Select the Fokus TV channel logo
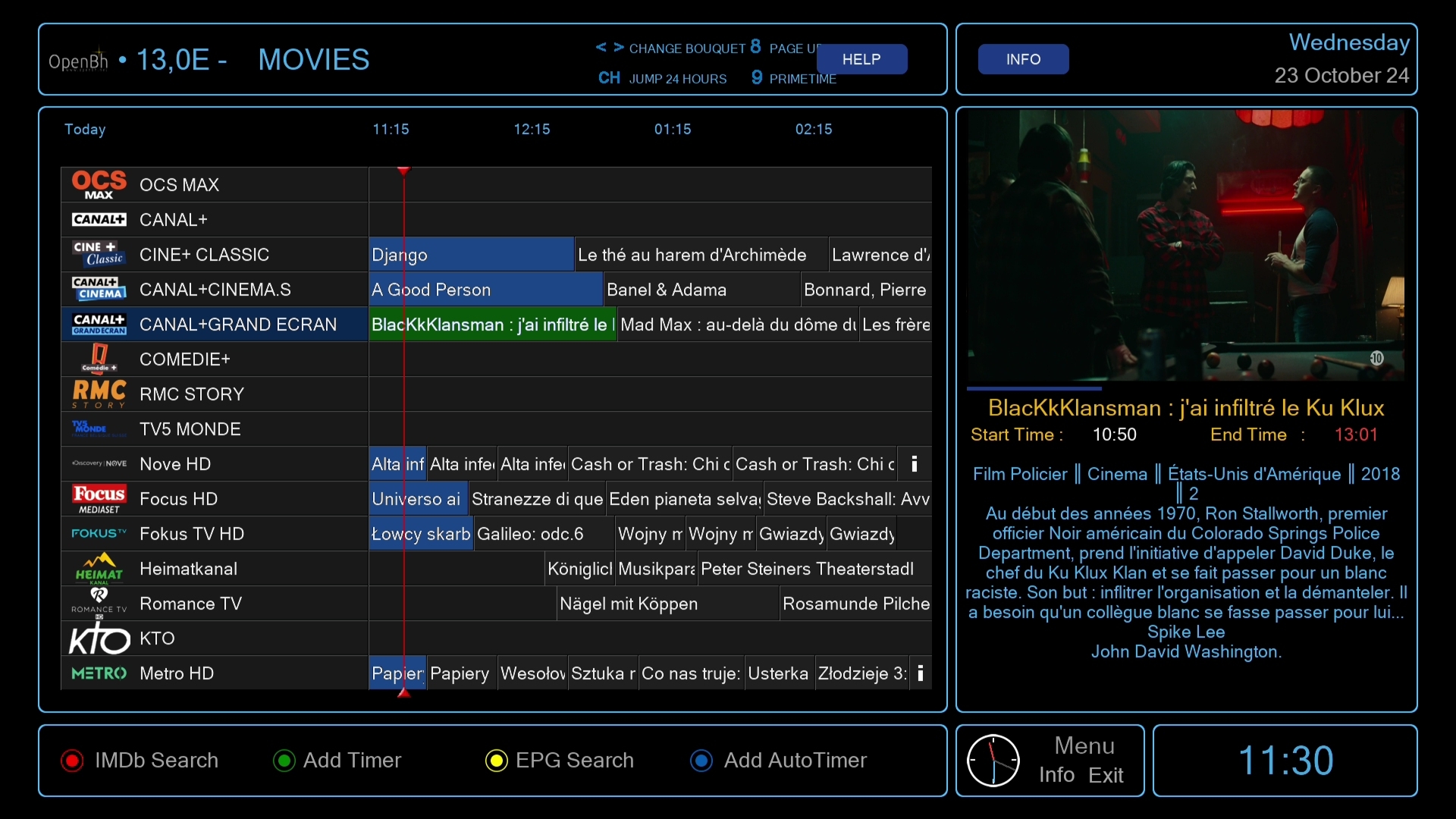 (x=99, y=533)
